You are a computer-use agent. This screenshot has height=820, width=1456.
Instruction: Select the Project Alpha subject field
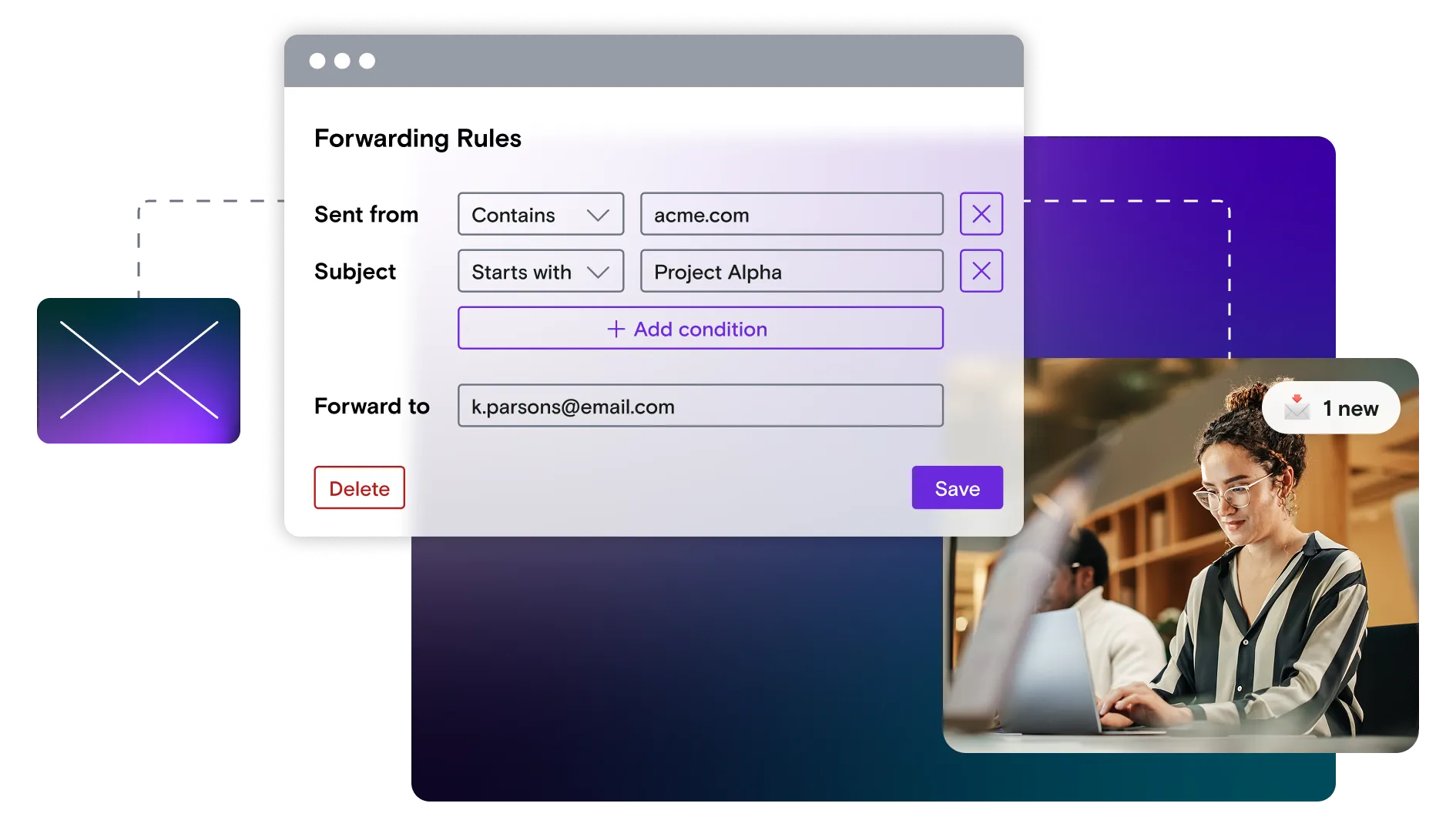792,271
